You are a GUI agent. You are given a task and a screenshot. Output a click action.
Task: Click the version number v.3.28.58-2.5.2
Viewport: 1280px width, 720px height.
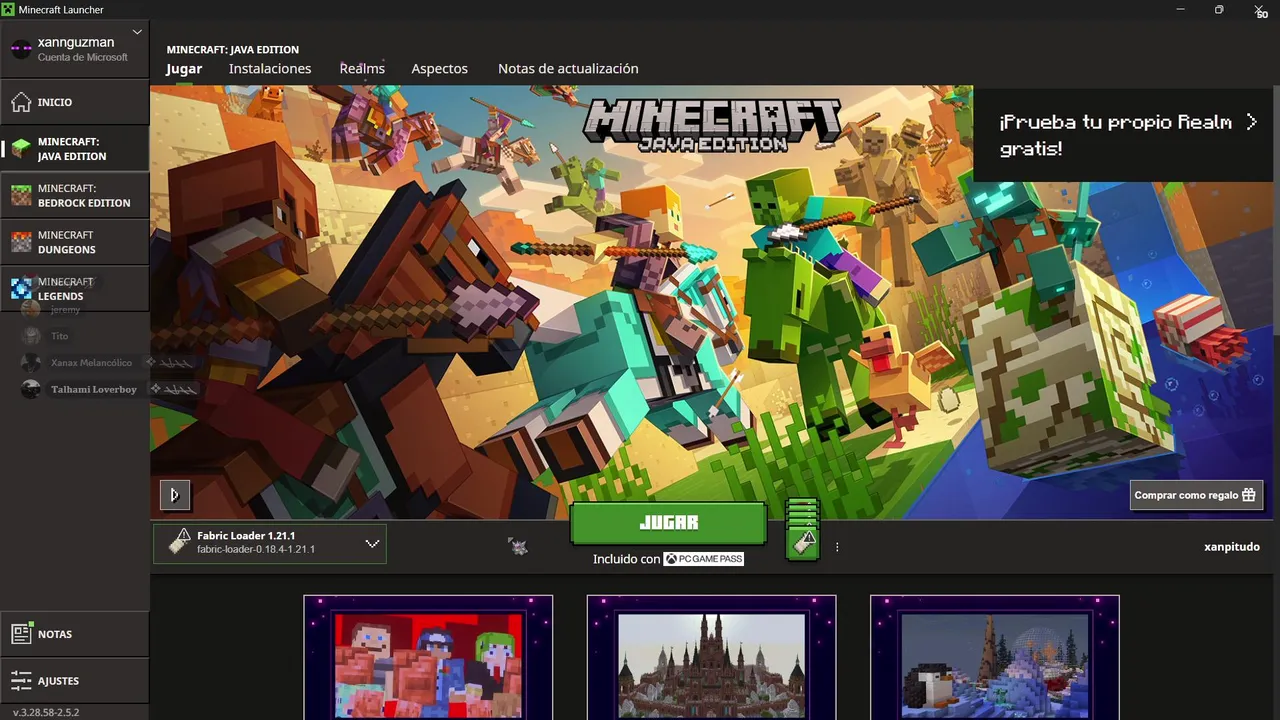[x=46, y=713]
